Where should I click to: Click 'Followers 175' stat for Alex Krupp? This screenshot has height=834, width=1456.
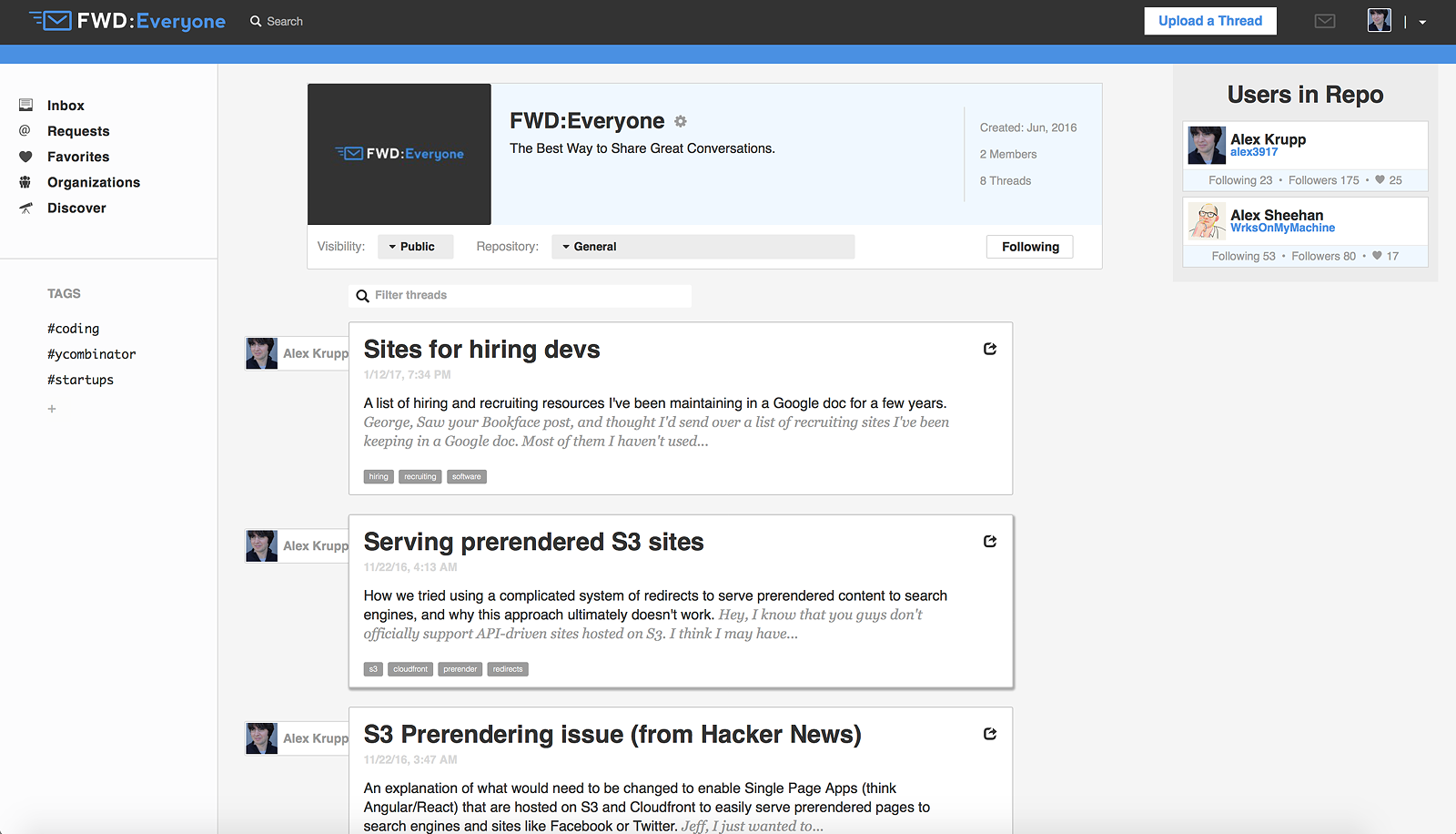click(1324, 180)
